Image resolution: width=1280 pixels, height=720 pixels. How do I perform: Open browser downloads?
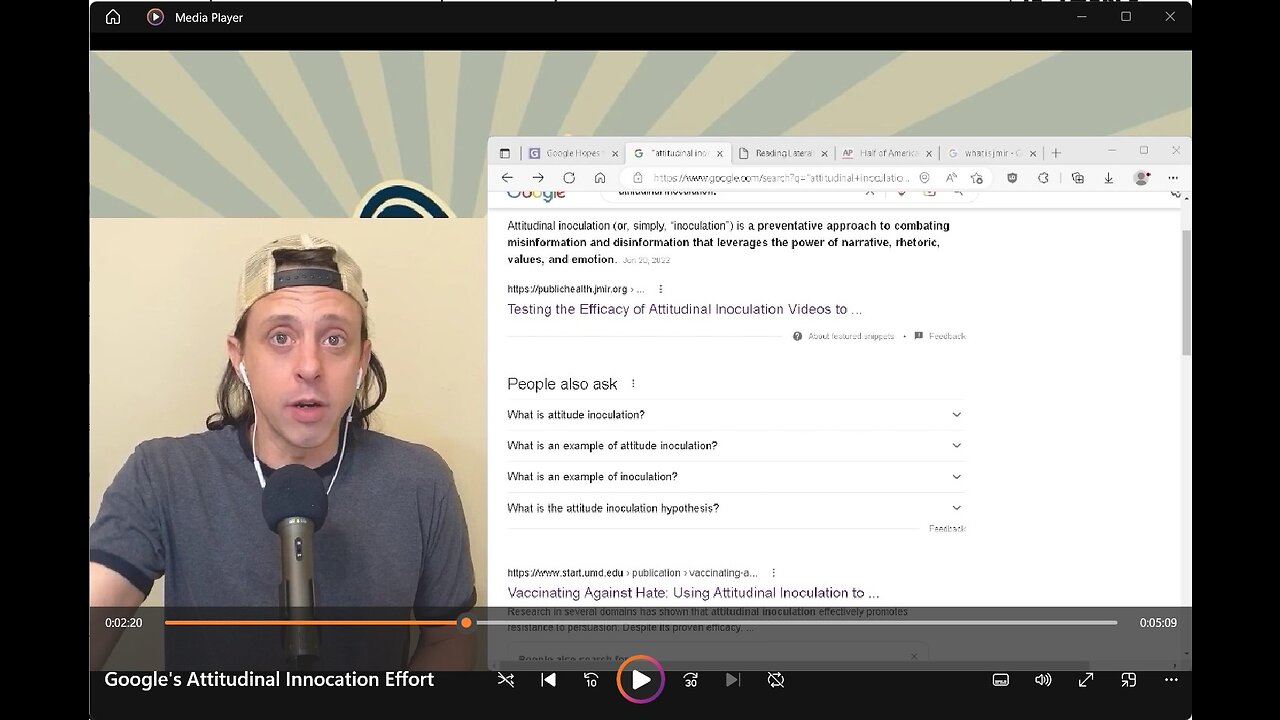coord(1108,178)
